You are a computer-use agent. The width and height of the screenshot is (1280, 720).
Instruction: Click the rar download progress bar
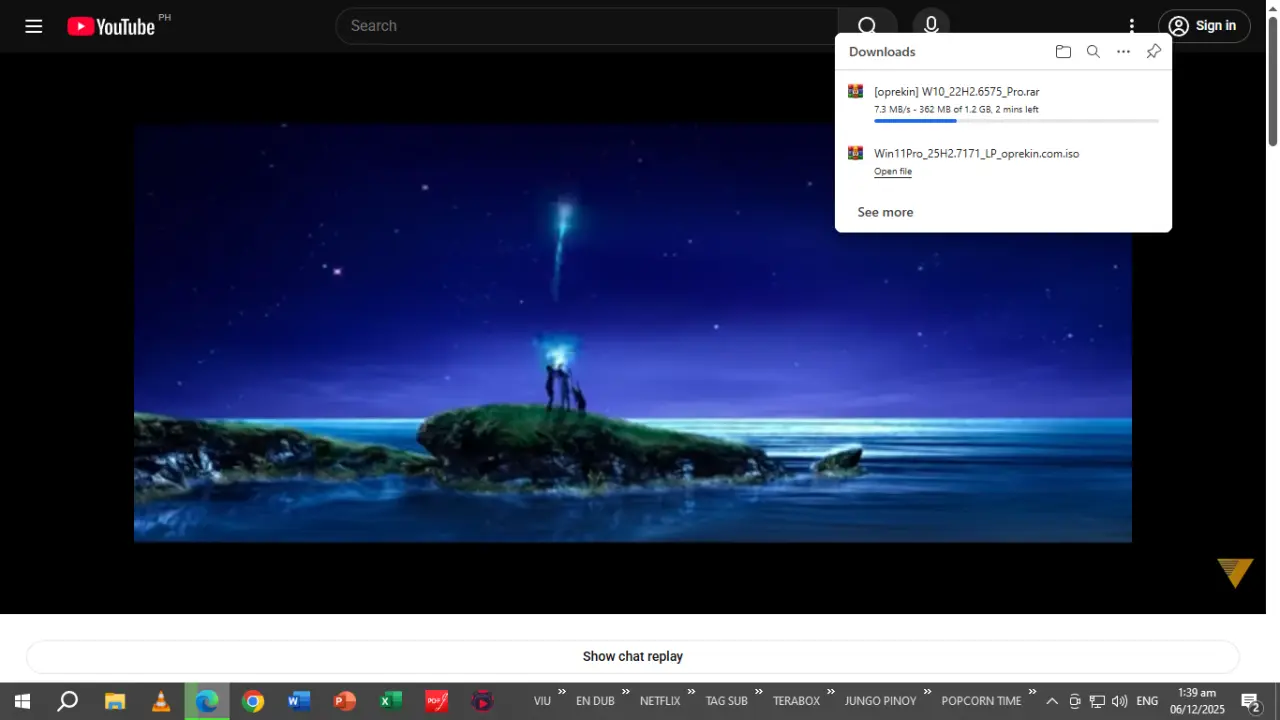pyautogui.click(x=1016, y=121)
